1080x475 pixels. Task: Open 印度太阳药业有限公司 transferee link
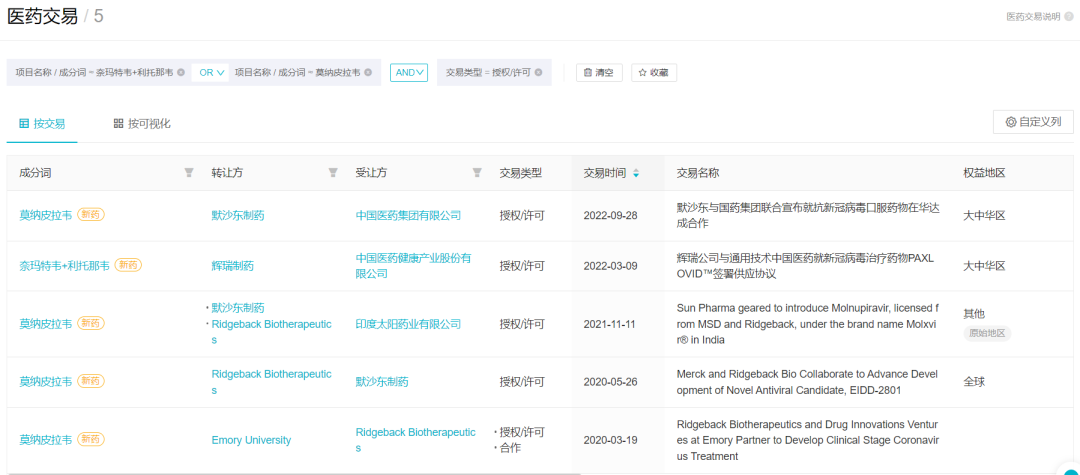(408, 324)
